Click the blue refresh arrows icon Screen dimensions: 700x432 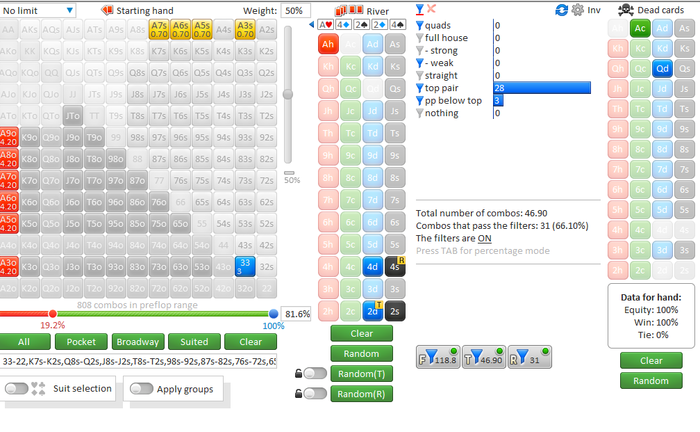pos(561,10)
